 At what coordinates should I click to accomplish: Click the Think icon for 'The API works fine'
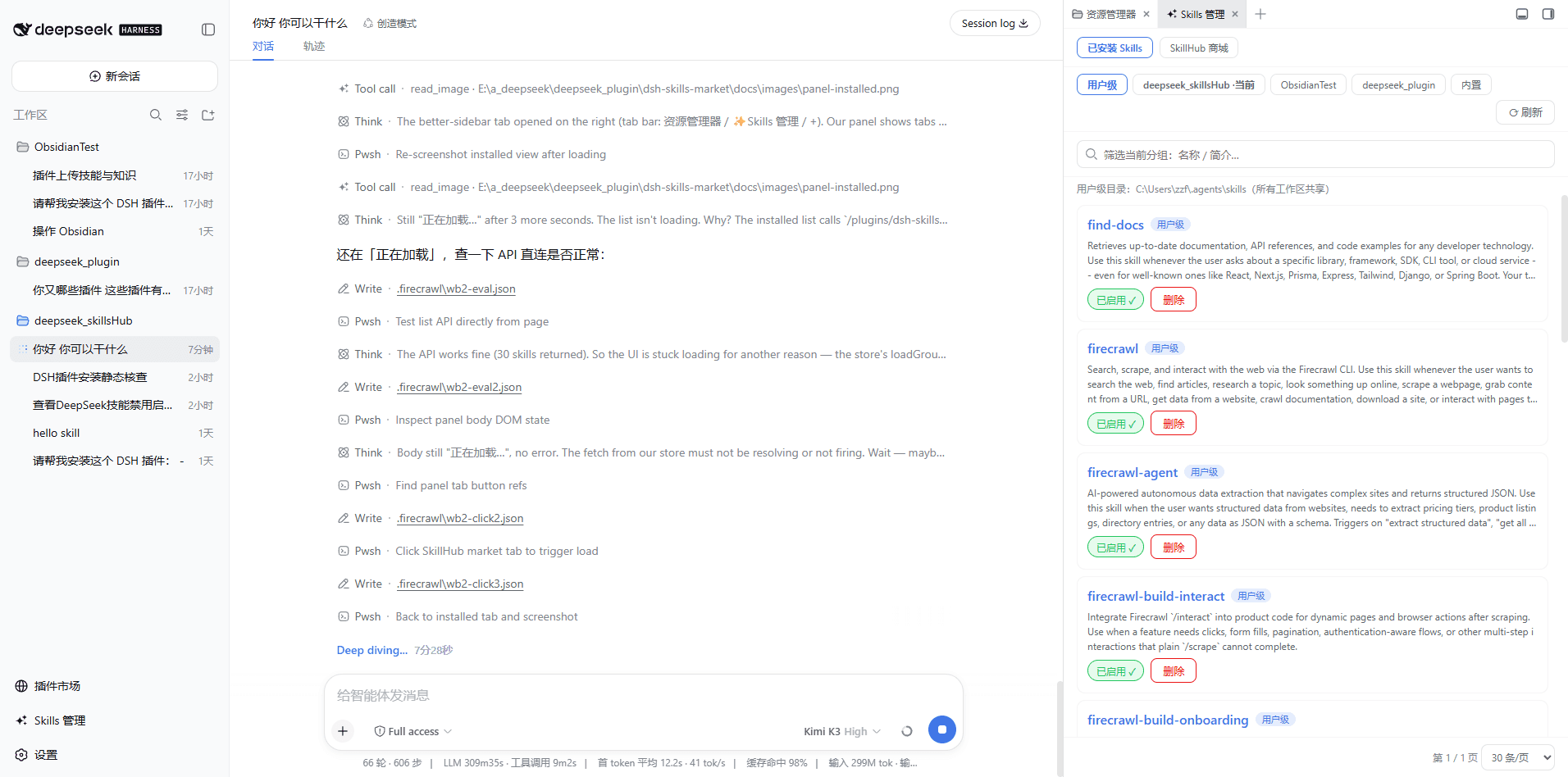click(344, 354)
